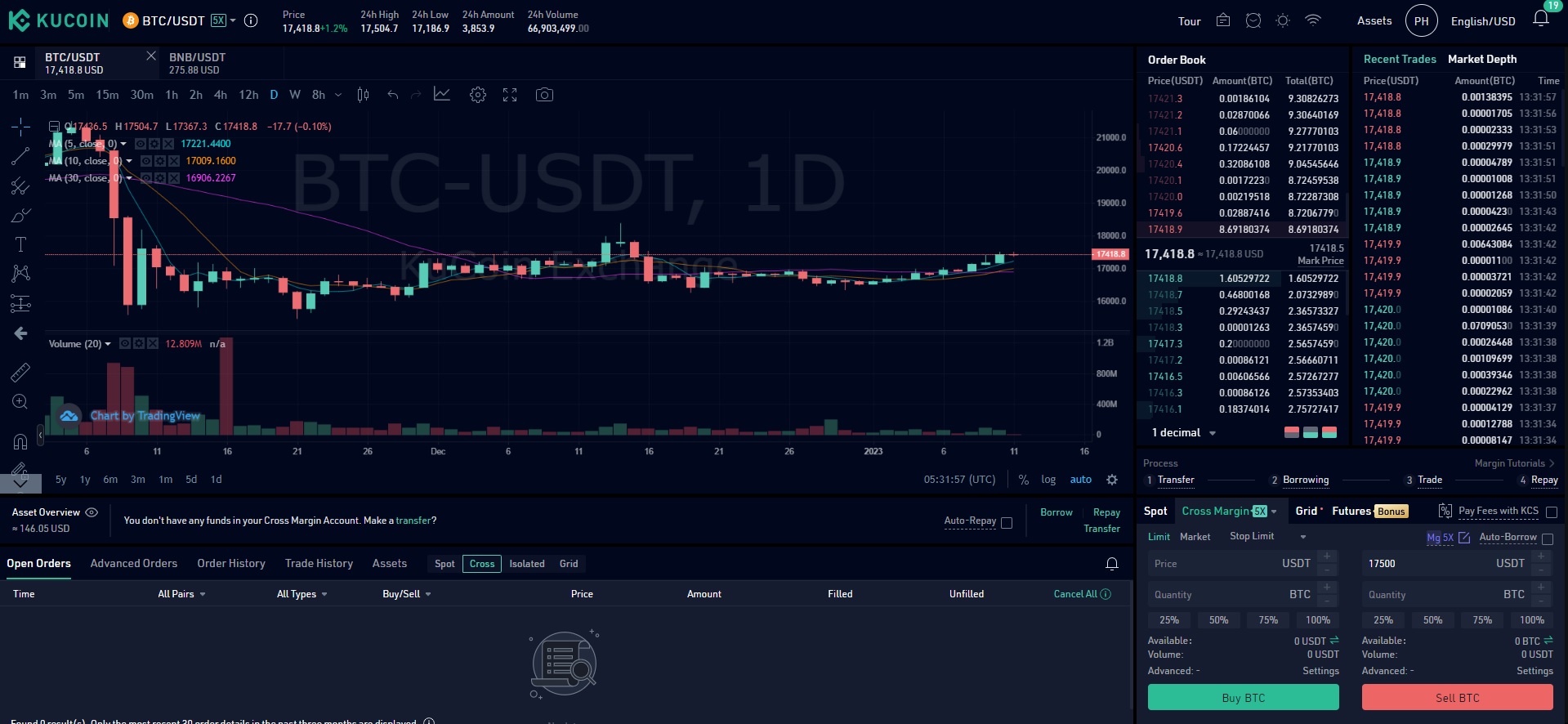The height and width of the screenshot is (724, 1568).
Task: Expand the BTC/USDT pair selector dropdown
Action: [233, 21]
